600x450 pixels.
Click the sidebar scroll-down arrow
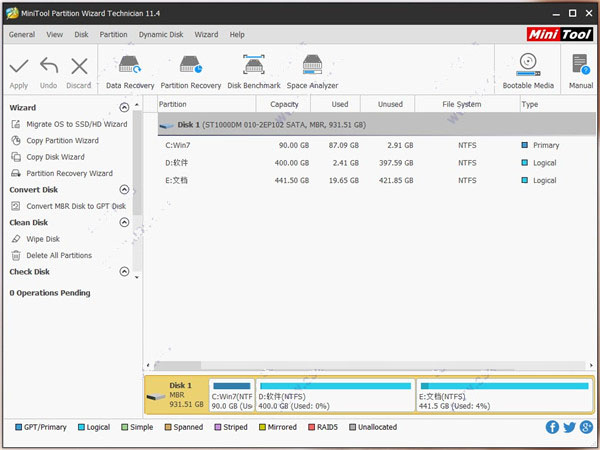137,277
